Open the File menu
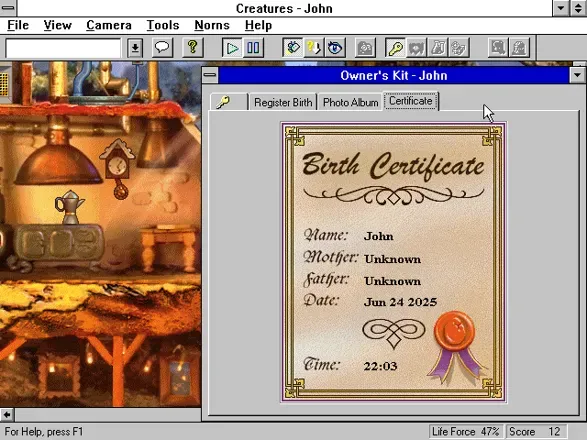Image resolution: width=587 pixels, height=440 pixels. [x=18, y=25]
